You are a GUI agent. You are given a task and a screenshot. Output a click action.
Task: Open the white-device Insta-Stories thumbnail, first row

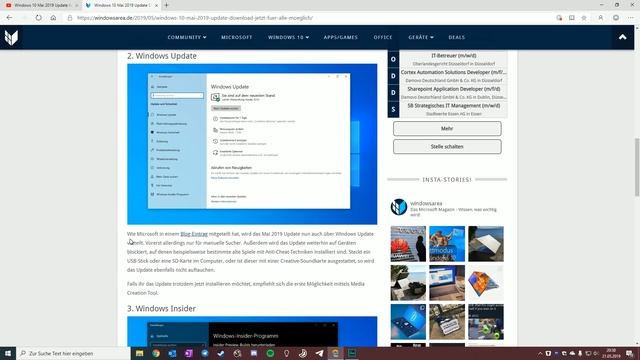(486, 244)
